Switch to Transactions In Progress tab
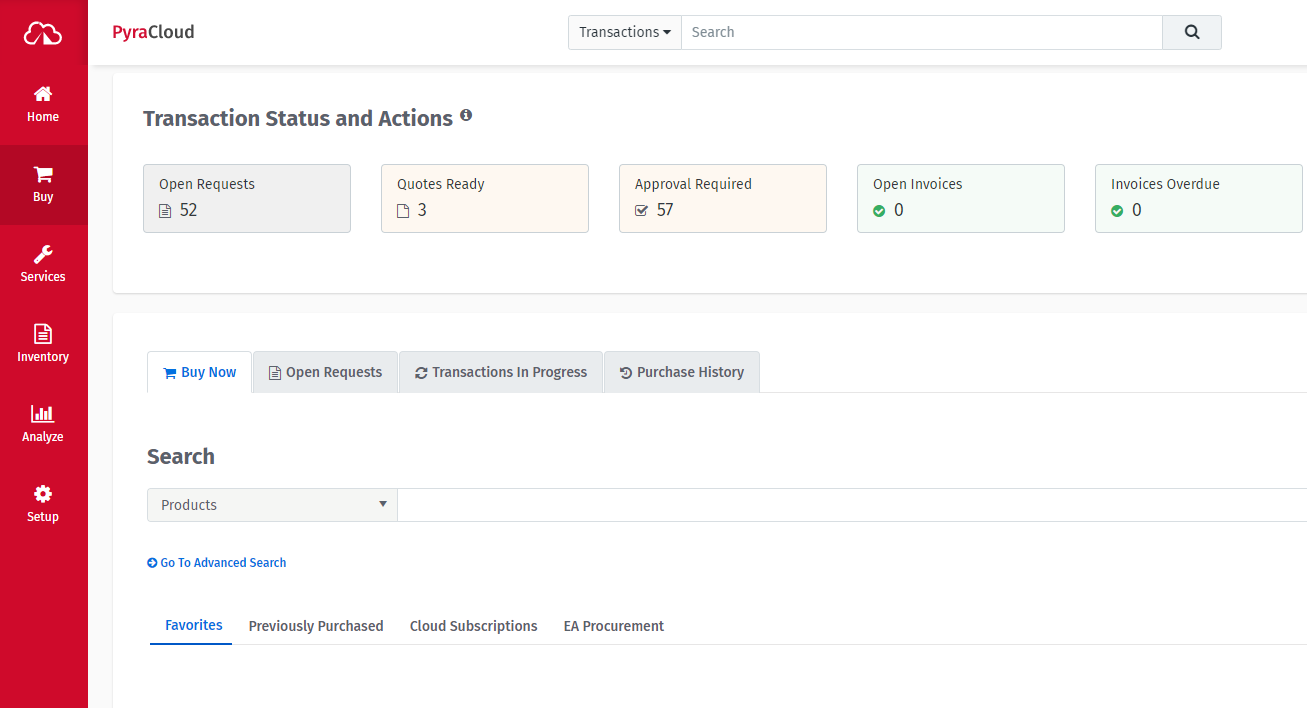 click(500, 372)
